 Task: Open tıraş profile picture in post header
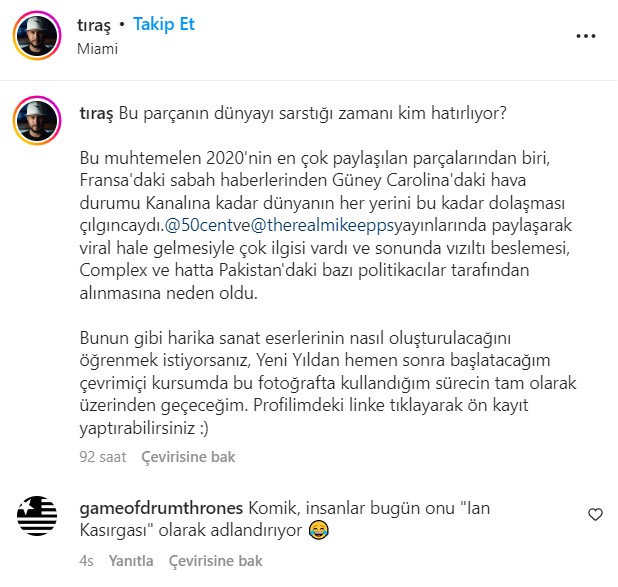pos(37,35)
